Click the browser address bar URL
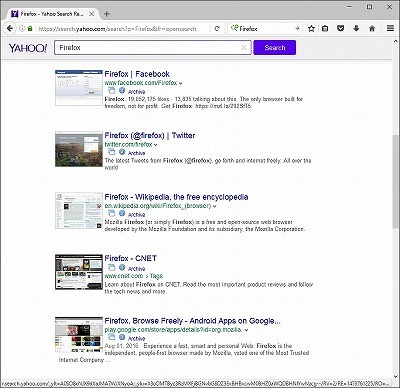Screen dimensions: 400x388 point(117,29)
